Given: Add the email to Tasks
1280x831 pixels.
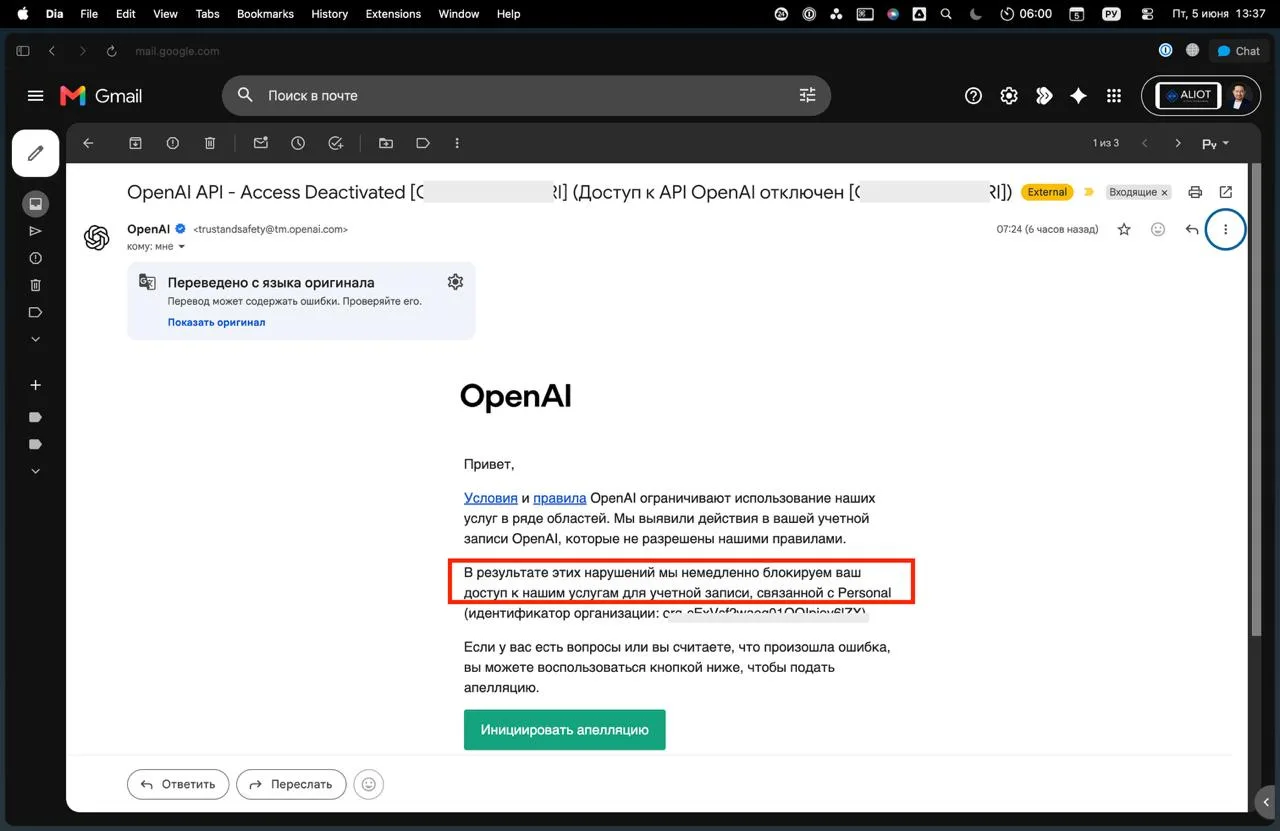Looking at the screenshot, I should [336, 143].
